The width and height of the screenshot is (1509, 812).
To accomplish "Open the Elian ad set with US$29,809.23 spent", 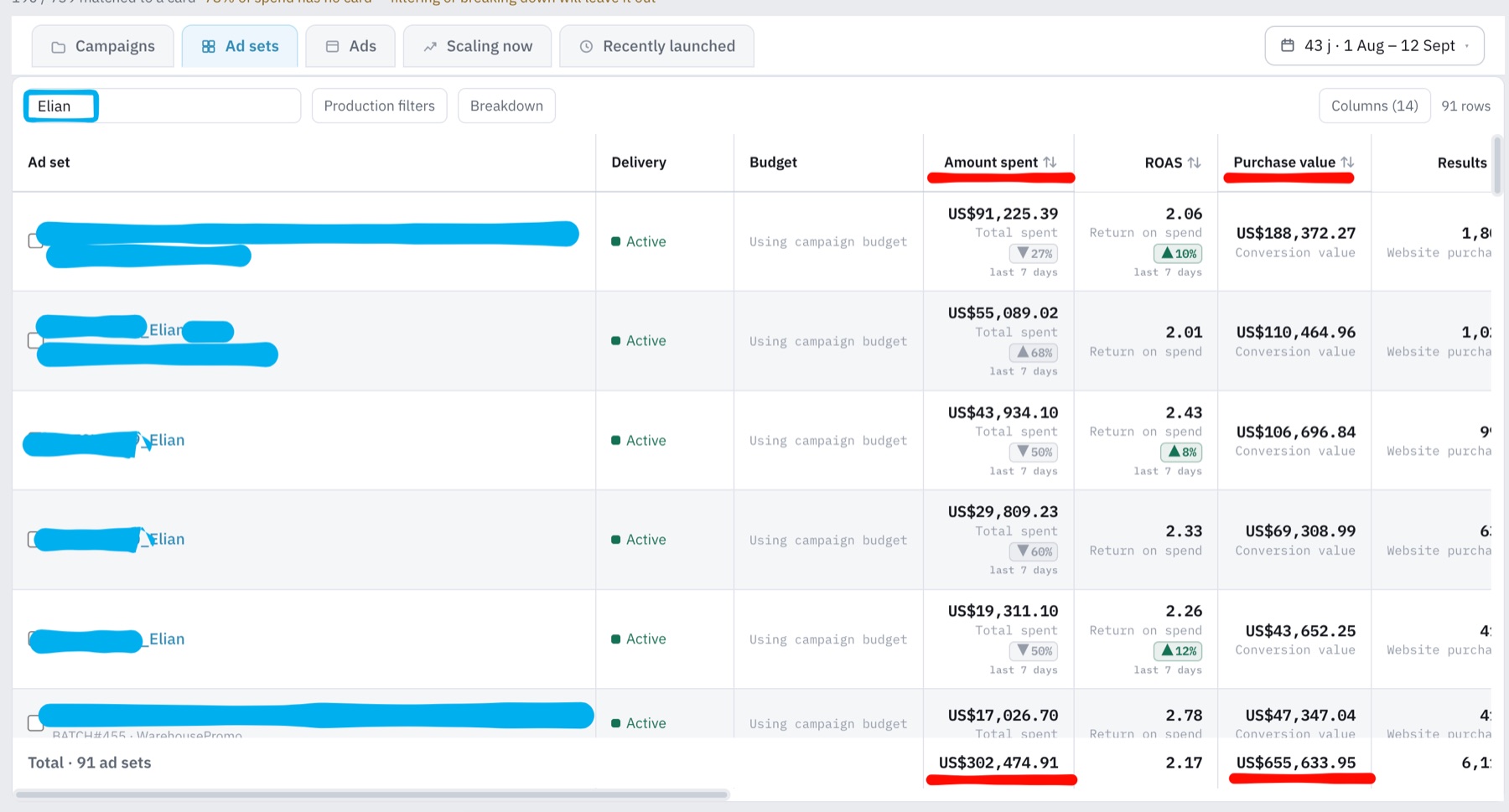I will pyautogui.click(x=167, y=539).
